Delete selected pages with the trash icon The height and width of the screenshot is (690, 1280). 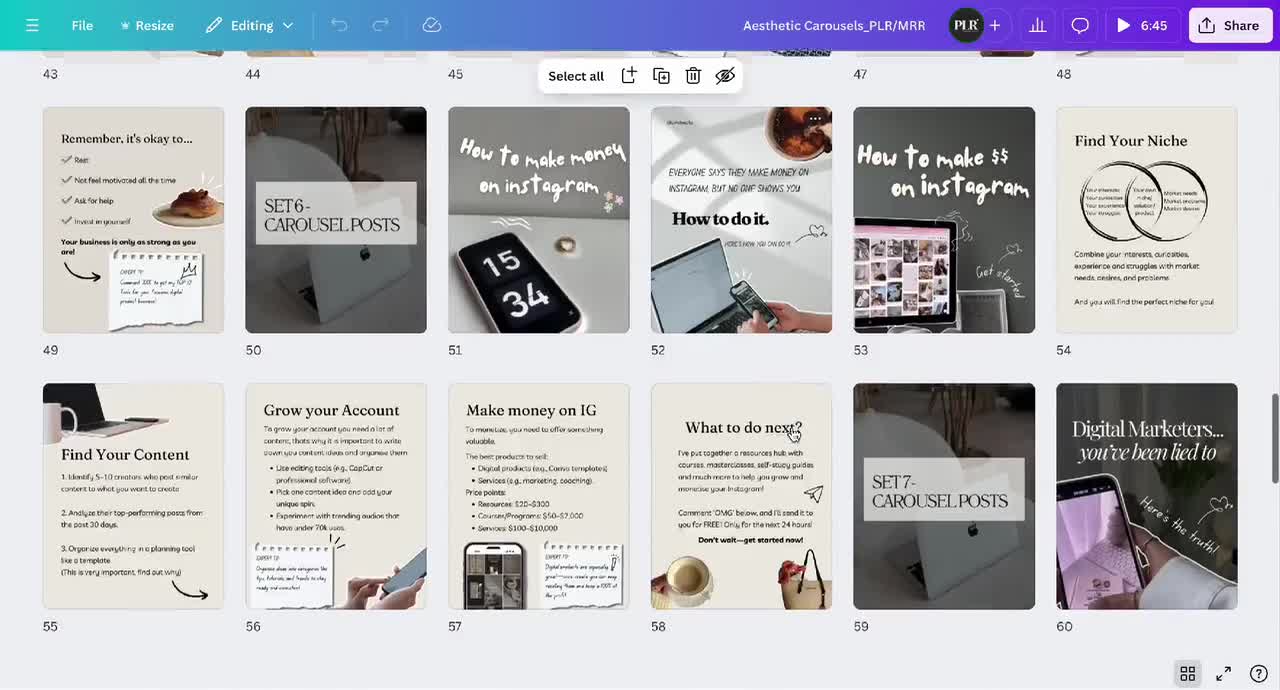tap(693, 75)
